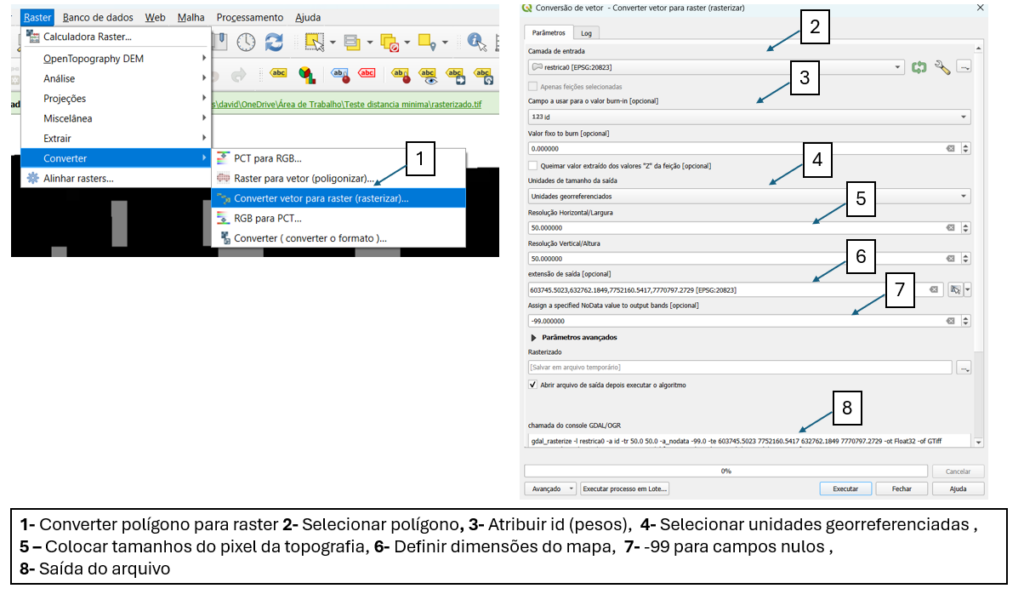The image size is (1024, 600).
Task: Open the Processamento menu
Action: pyautogui.click(x=249, y=16)
